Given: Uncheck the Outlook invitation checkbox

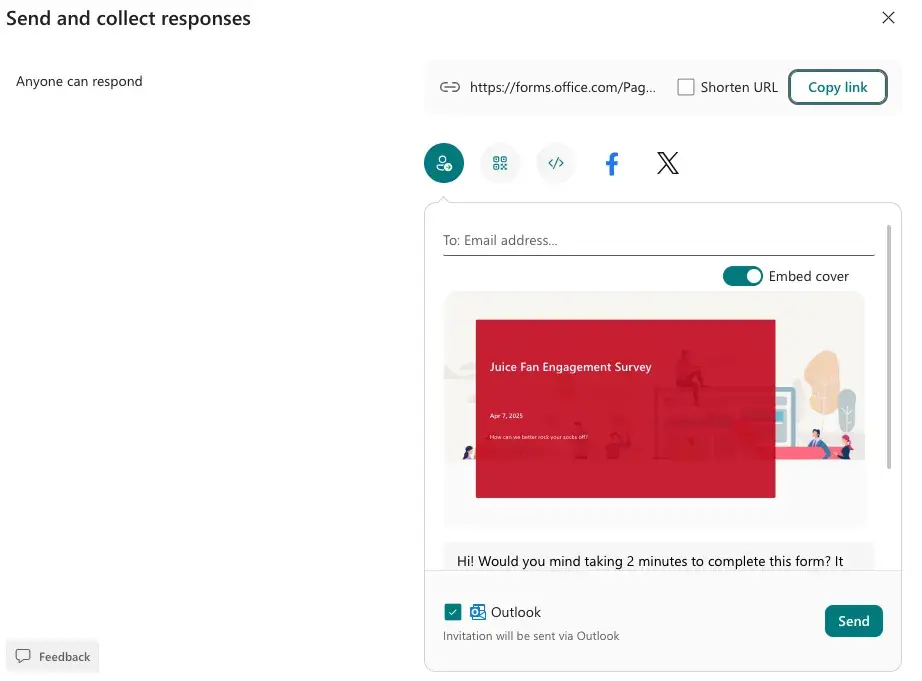Looking at the screenshot, I should click(453, 611).
